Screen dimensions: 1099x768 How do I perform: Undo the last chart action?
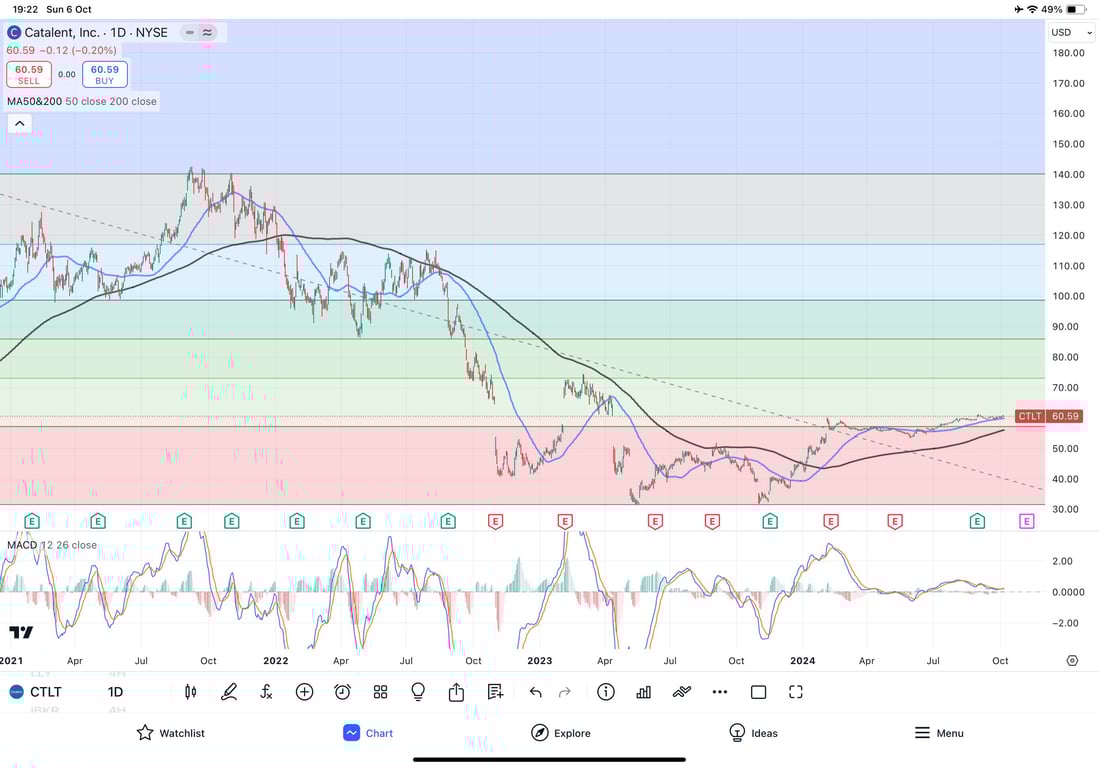pyautogui.click(x=535, y=692)
